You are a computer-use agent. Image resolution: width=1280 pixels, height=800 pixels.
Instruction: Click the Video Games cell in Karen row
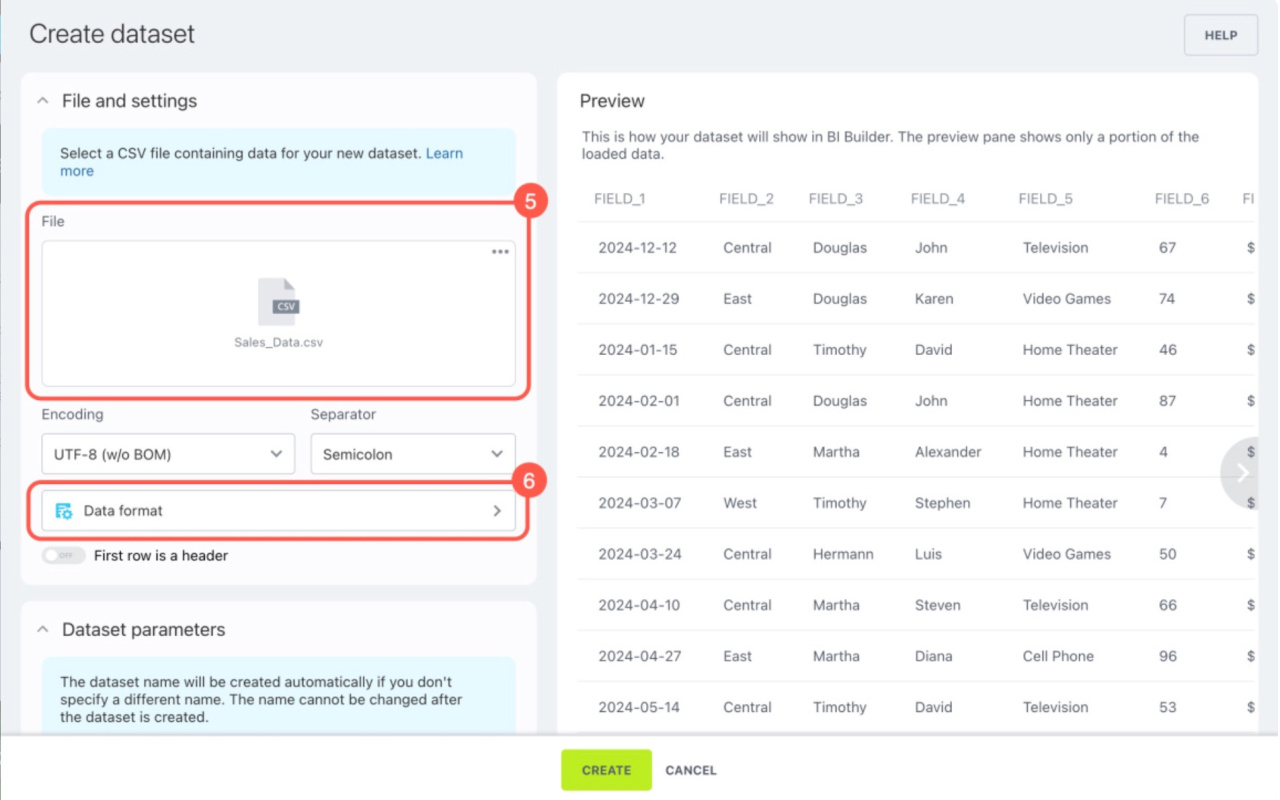pyautogui.click(x=1066, y=299)
